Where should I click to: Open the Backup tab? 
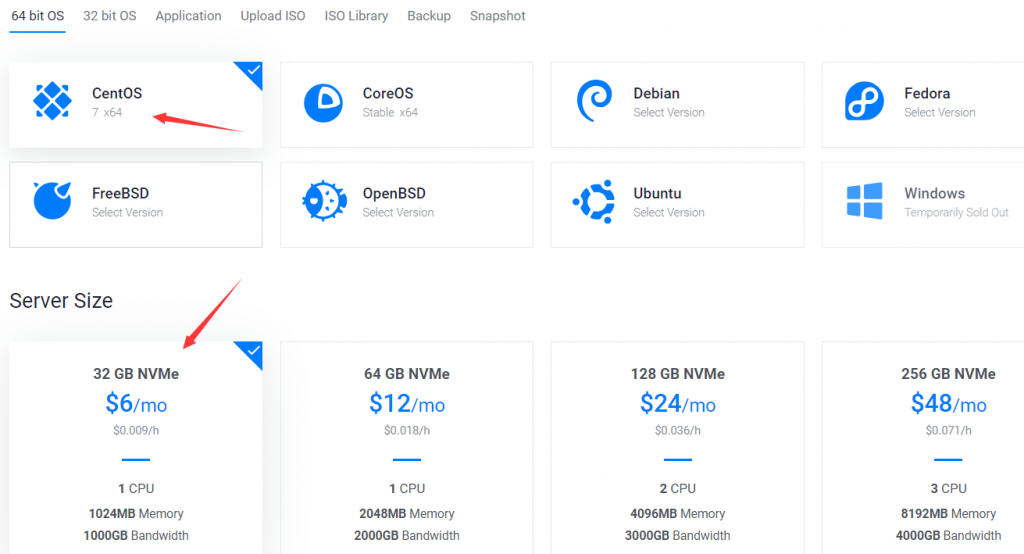[429, 16]
